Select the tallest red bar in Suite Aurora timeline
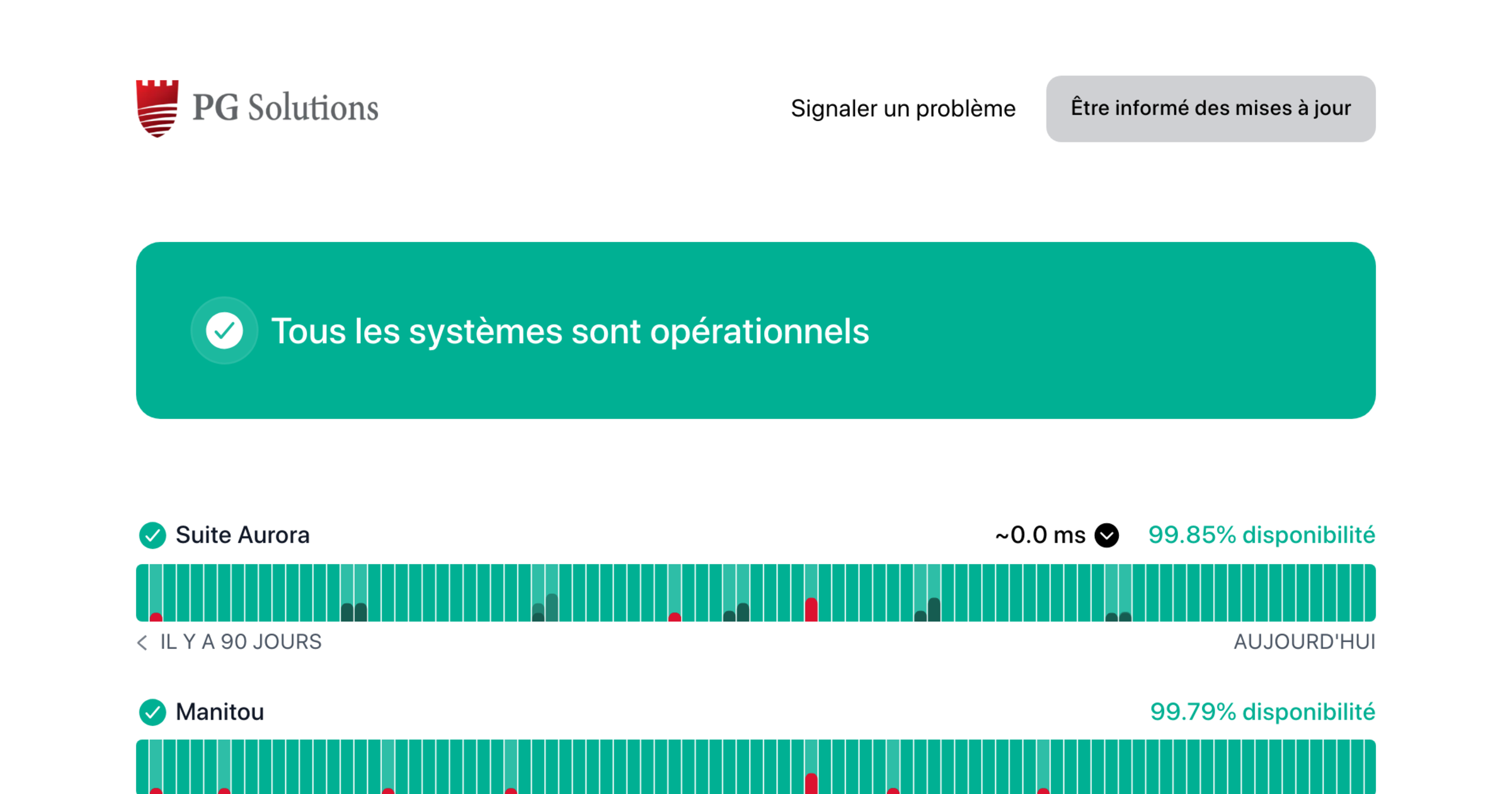Screen dimensions: 1512x794 click(811, 609)
